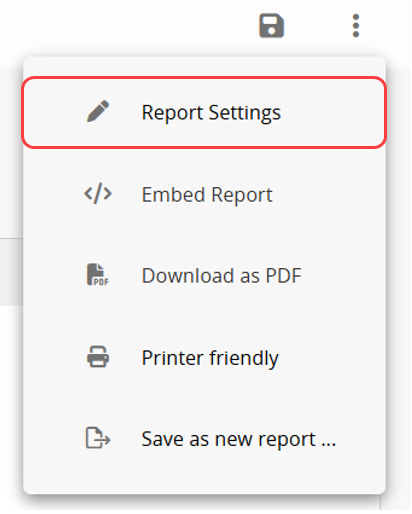The image size is (412, 514).
Task: Click the red-outlined Report Settings row
Action: (204, 112)
